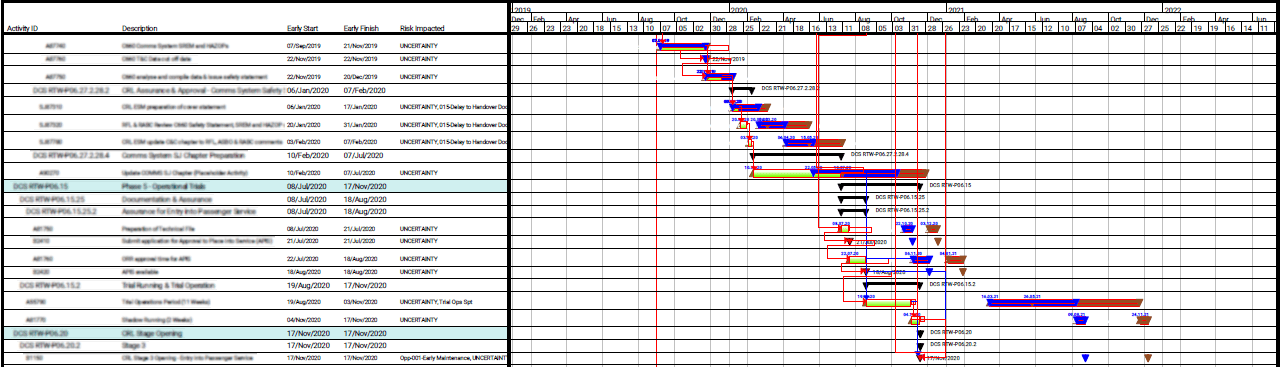Click the Comms System SJ Chapter Preparation row

click(254, 155)
